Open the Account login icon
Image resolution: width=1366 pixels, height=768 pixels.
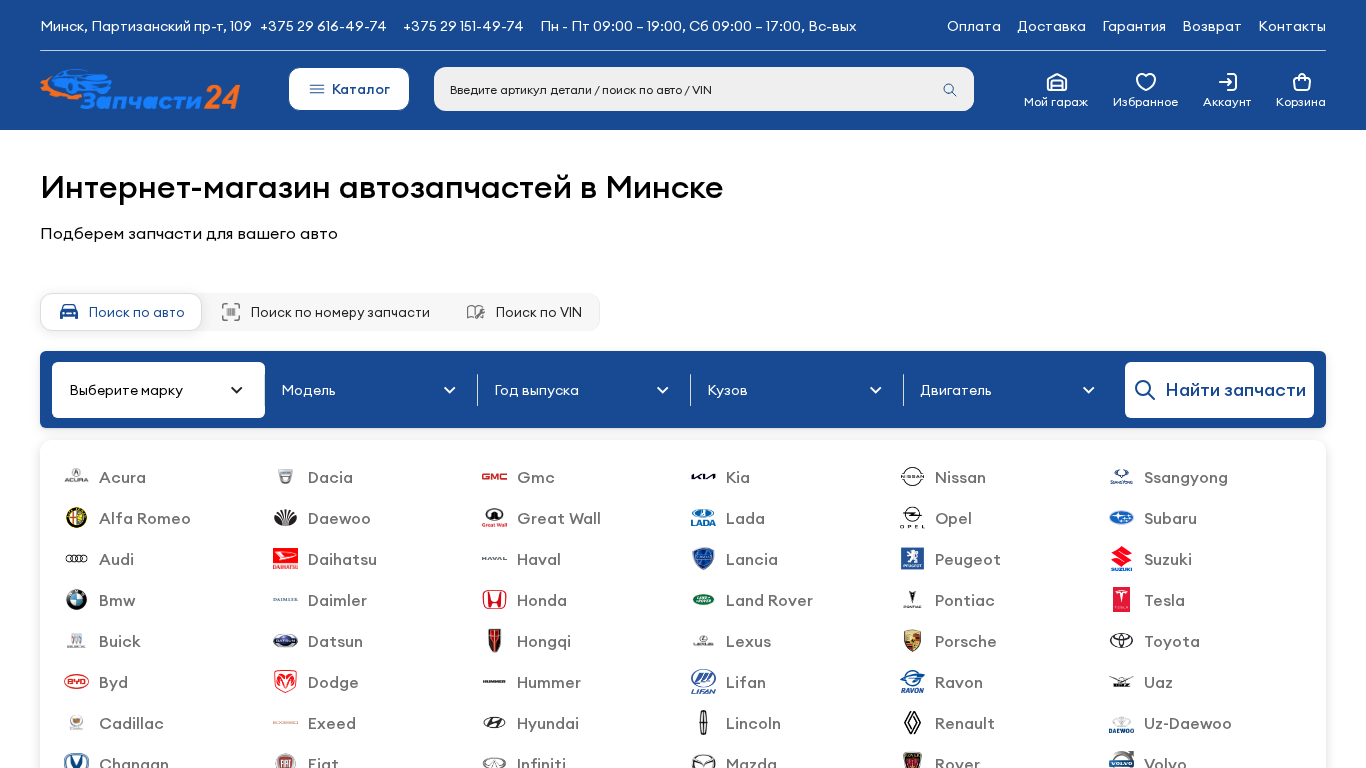[x=1227, y=82]
